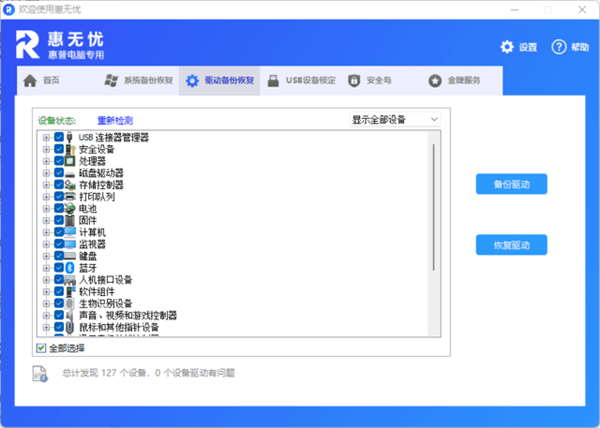Click the 监视器 monitor device icon
This screenshot has width=600, height=428.
pos(70,244)
